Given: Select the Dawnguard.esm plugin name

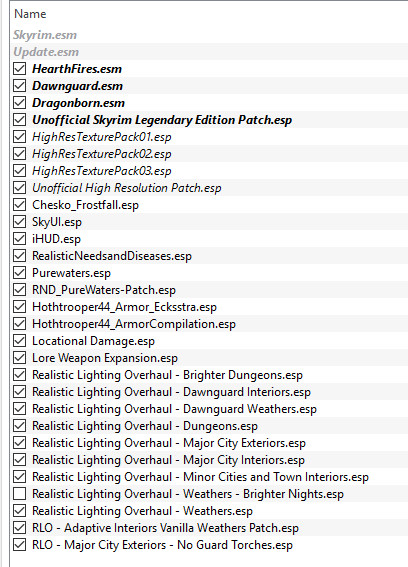Looking at the screenshot, I should point(77,86).
